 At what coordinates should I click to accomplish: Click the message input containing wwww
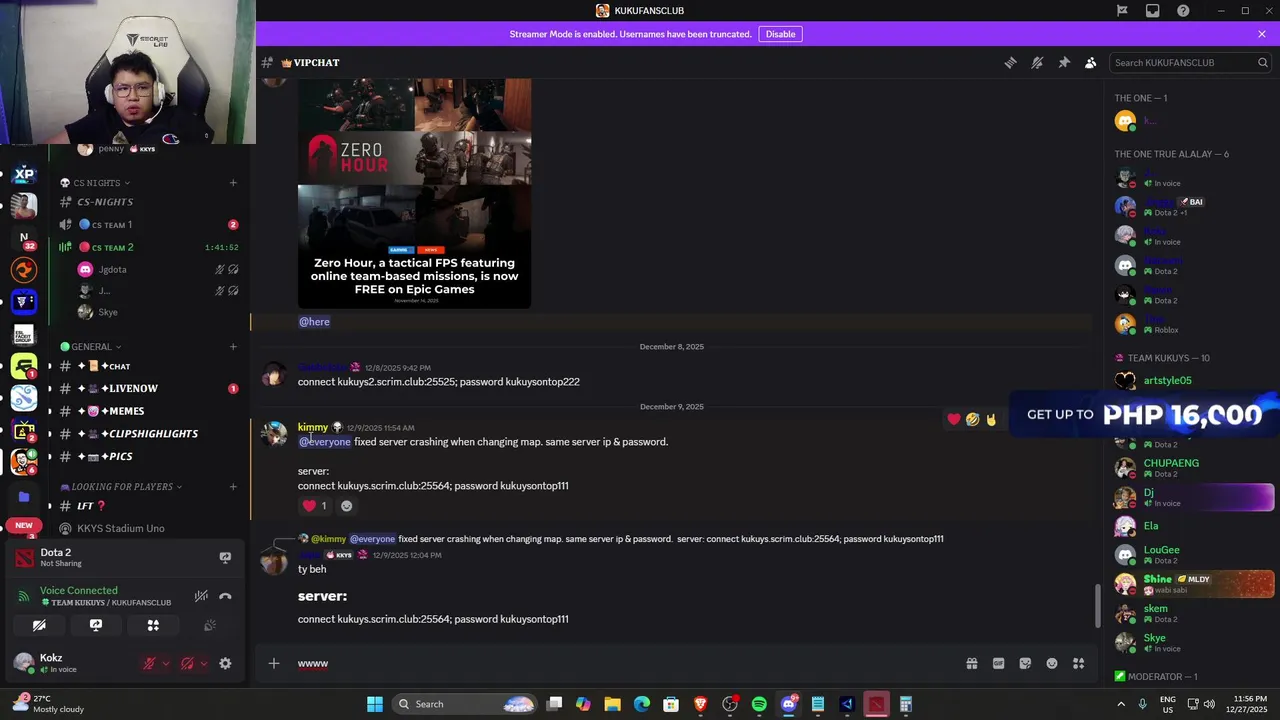(x=625, y=663)
